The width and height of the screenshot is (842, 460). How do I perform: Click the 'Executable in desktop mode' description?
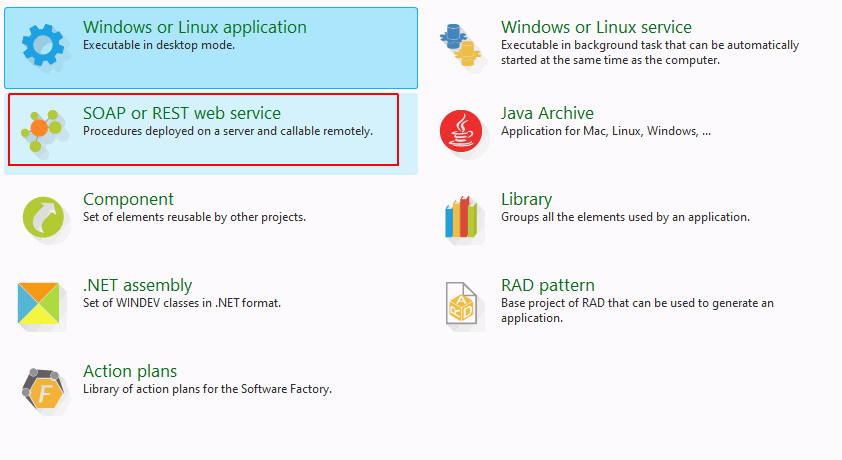point(159,45)
